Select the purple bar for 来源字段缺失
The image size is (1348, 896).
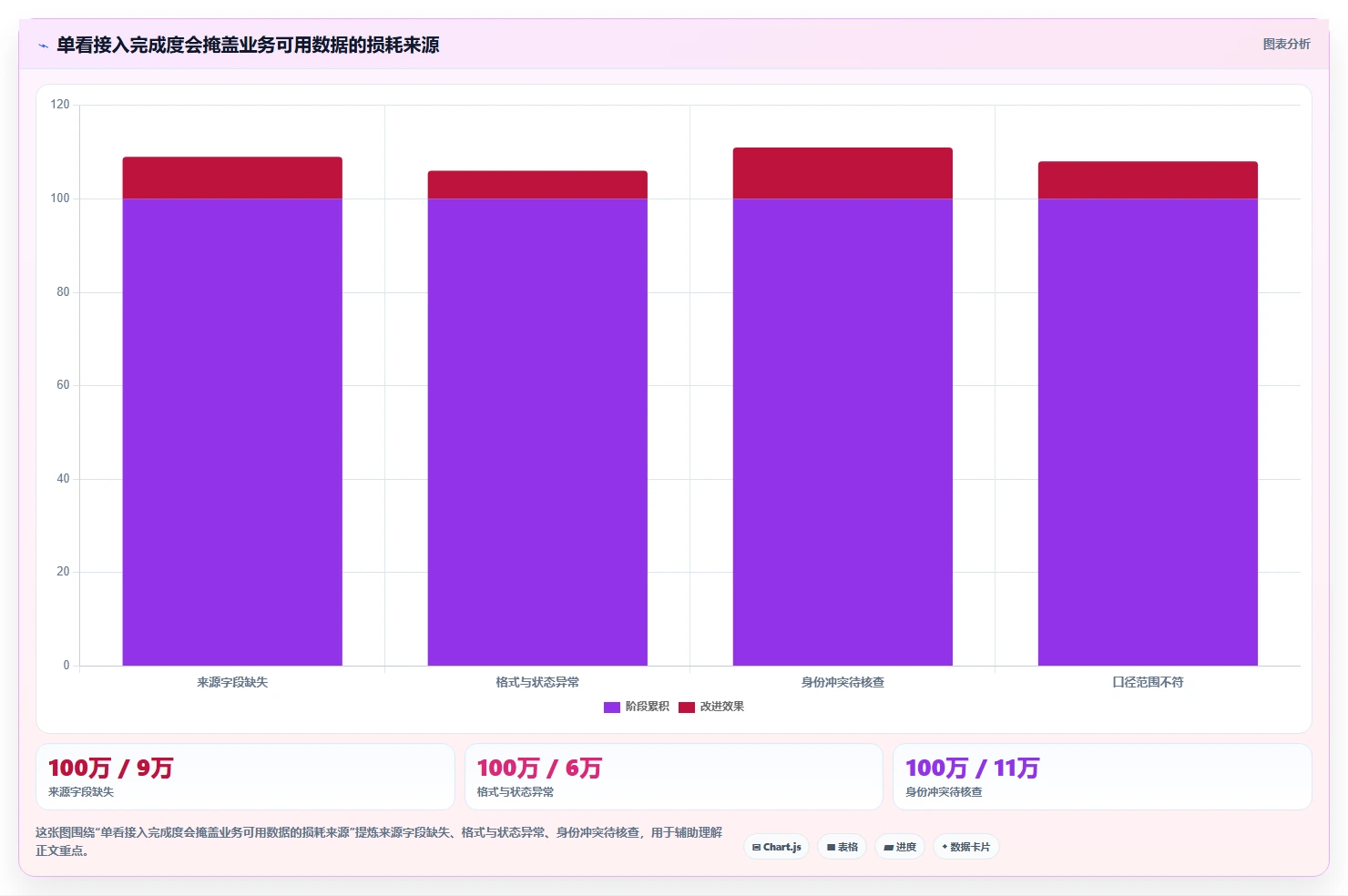(x=232, y=432)
